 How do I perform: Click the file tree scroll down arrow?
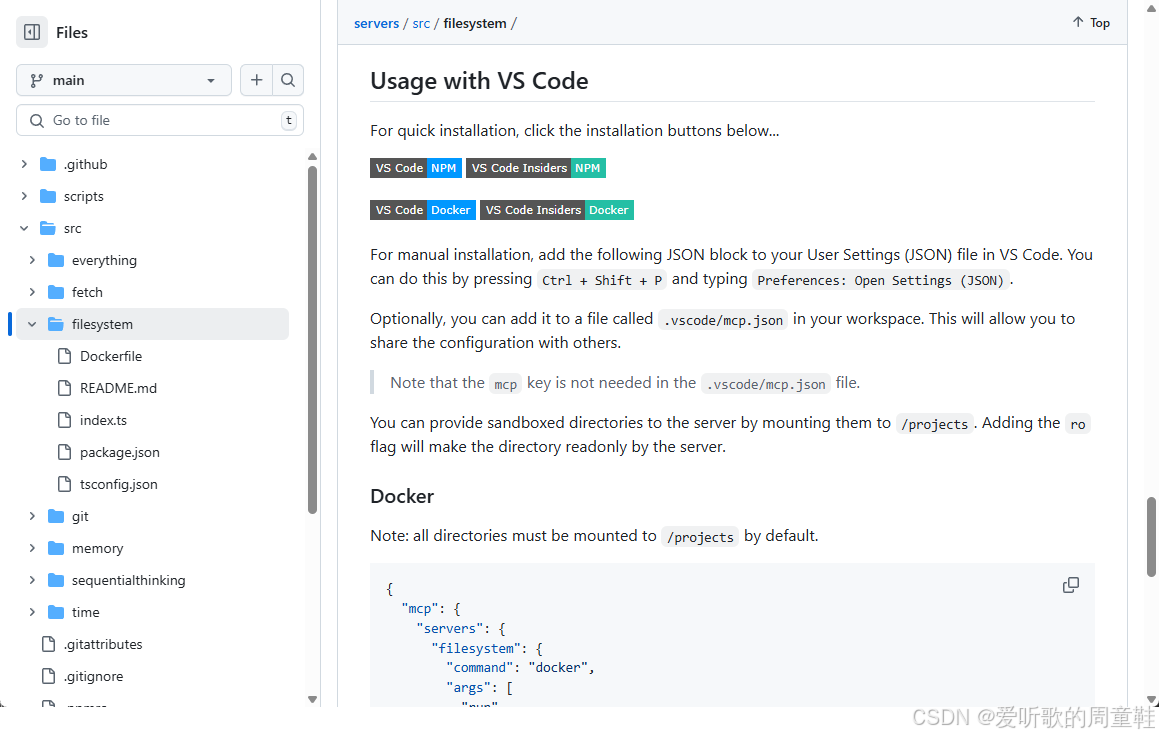[313, 699]
